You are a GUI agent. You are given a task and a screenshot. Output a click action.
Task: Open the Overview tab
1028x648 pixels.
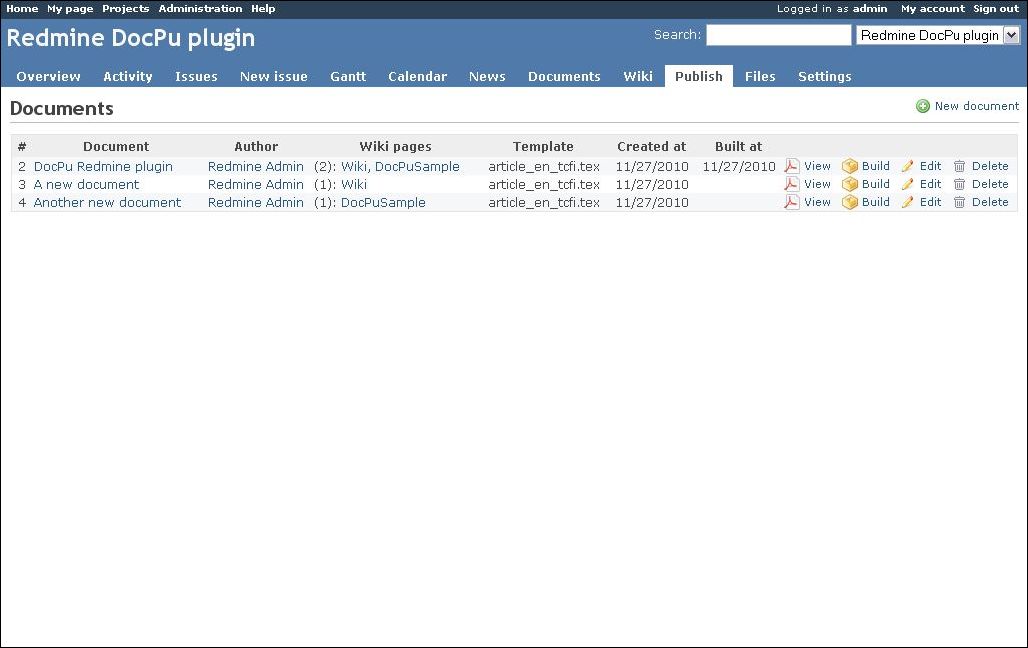click(x=49, y=76)
